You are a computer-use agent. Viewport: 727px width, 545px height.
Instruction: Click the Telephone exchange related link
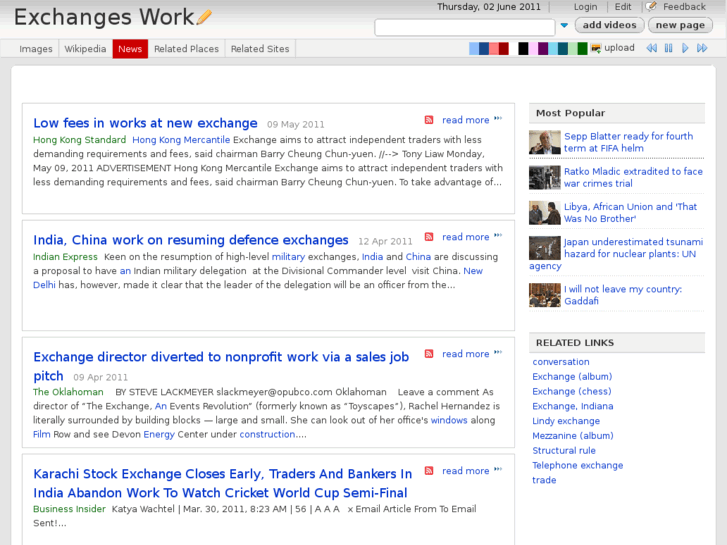tap(578, 465)
